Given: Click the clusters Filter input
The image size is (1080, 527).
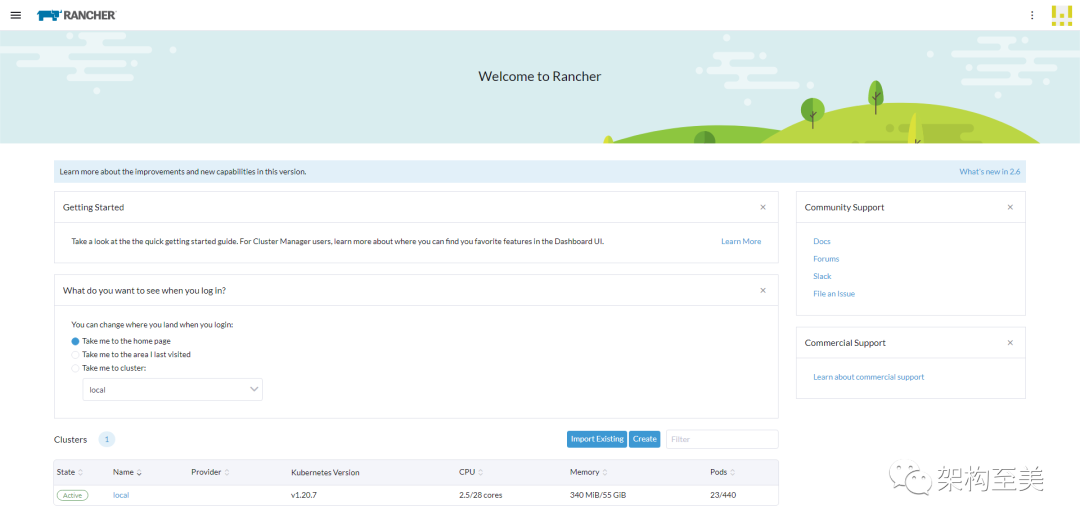Looking at the screenshot, I should (722, 439).
